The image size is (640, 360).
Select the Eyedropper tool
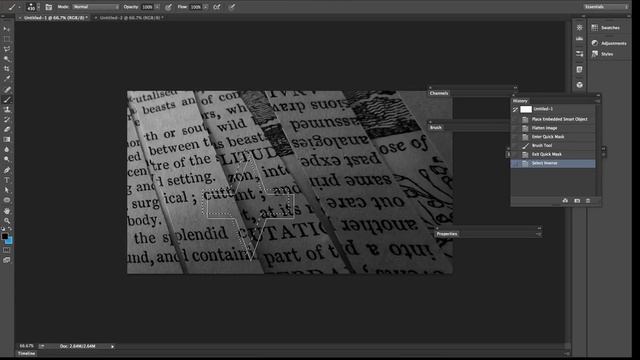[x=7, y=78]
